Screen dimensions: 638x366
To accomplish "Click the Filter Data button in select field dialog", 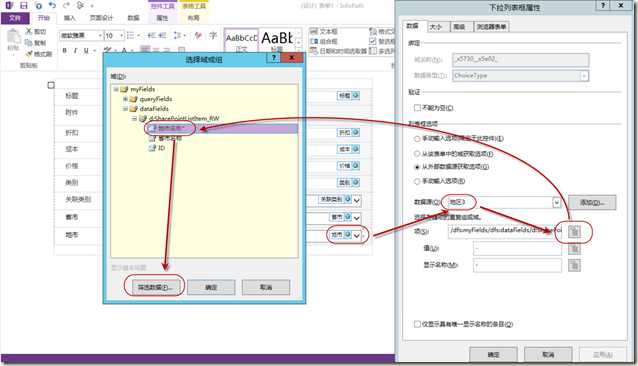I will (155, 287).
